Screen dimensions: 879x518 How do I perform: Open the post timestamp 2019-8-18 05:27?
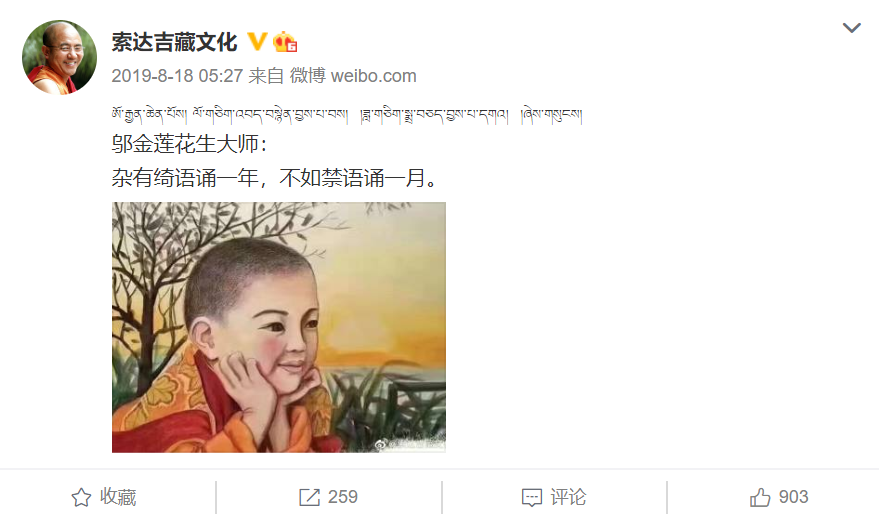point(177,76)
